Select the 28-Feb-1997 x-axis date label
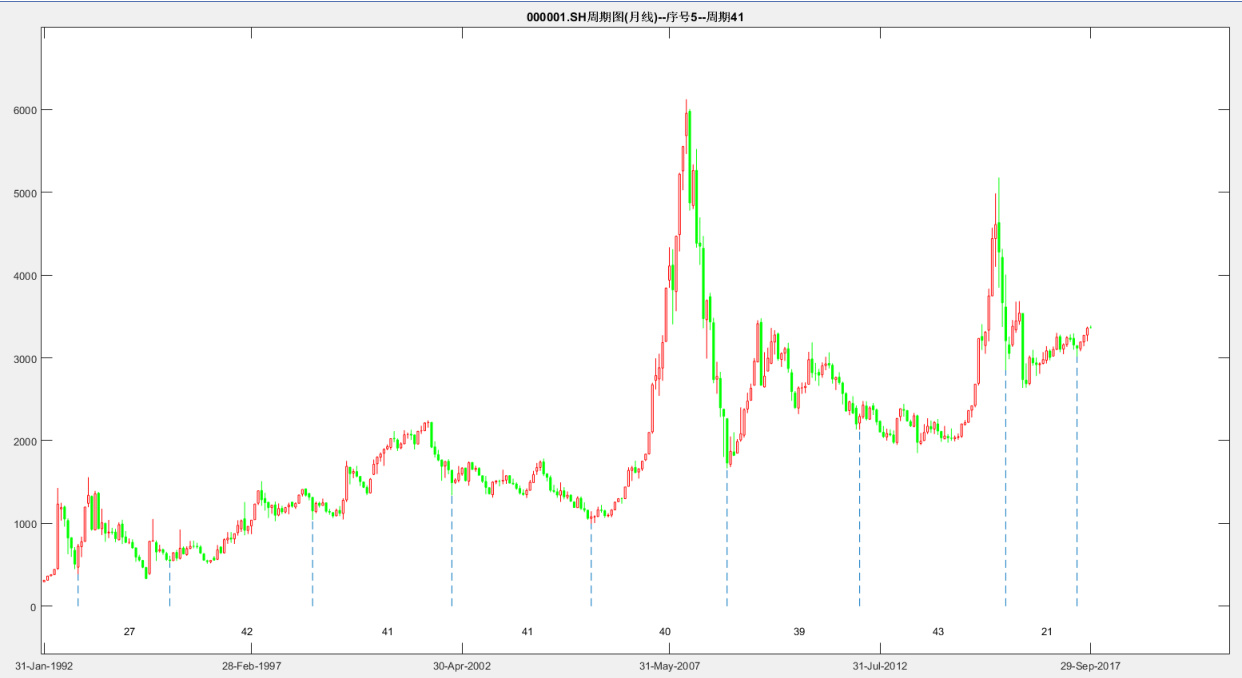This screenshot has height=678, width=1242. point(252,665)
